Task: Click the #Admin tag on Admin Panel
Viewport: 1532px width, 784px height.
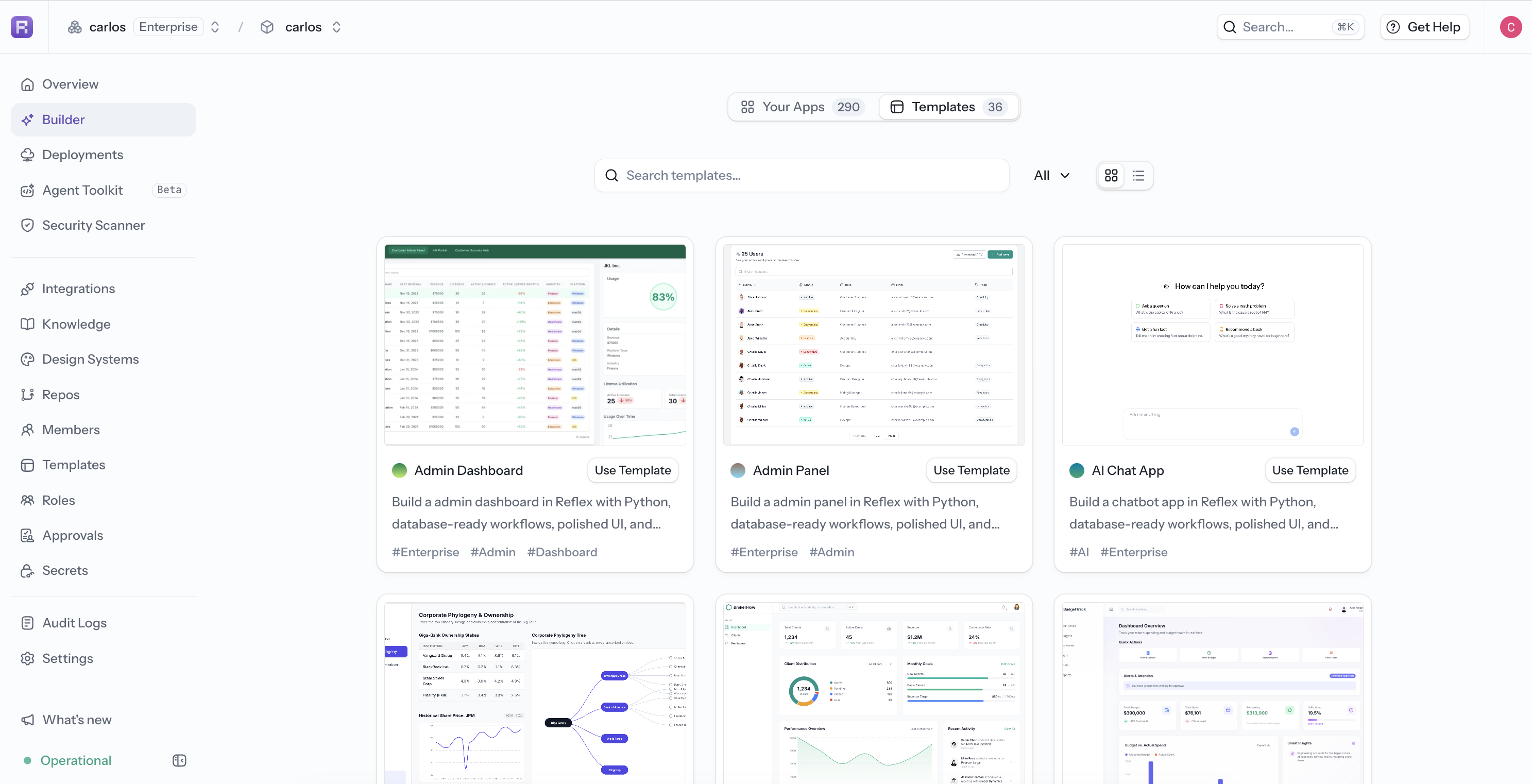Action: [831, 553]
